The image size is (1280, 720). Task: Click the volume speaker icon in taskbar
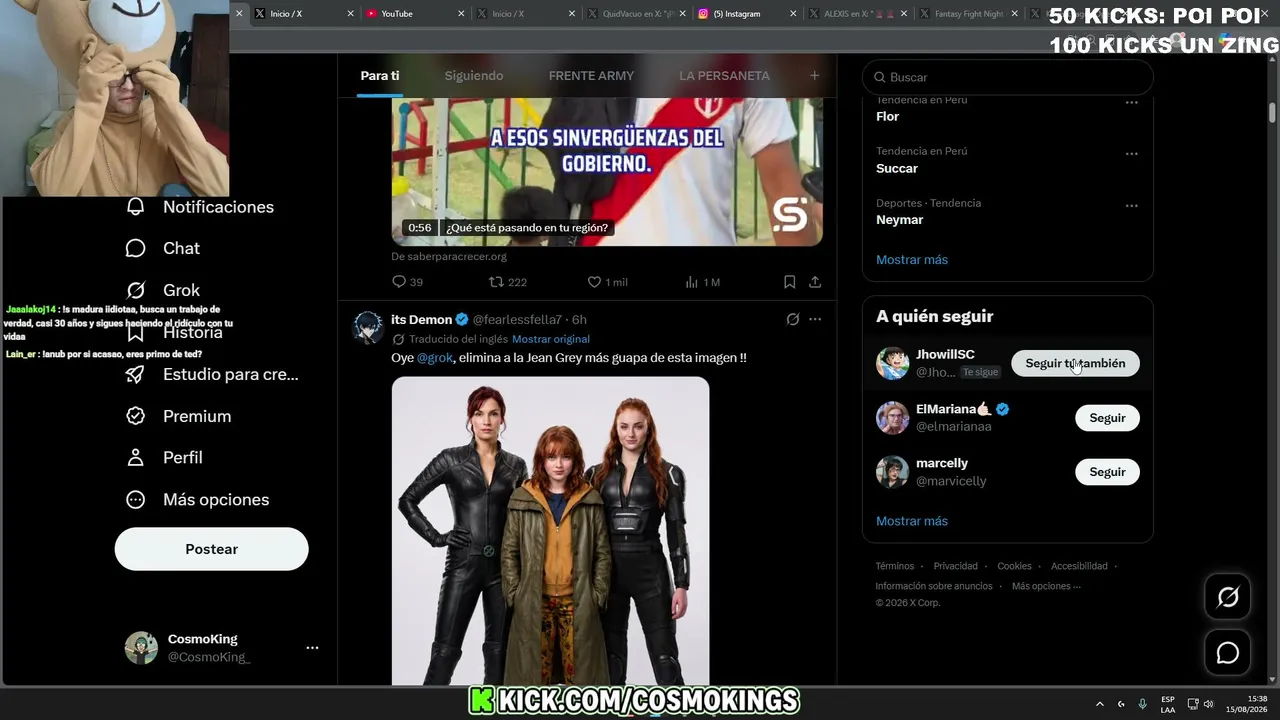click(1208, 704)
